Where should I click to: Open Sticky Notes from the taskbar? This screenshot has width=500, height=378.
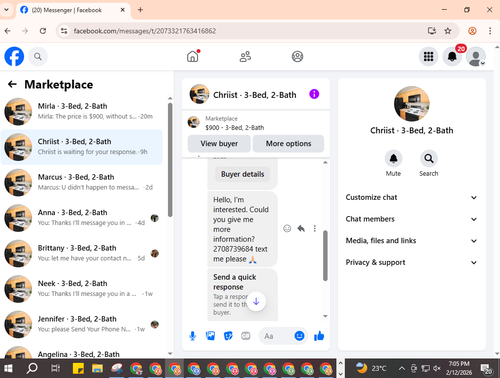[x=78, y=368]
